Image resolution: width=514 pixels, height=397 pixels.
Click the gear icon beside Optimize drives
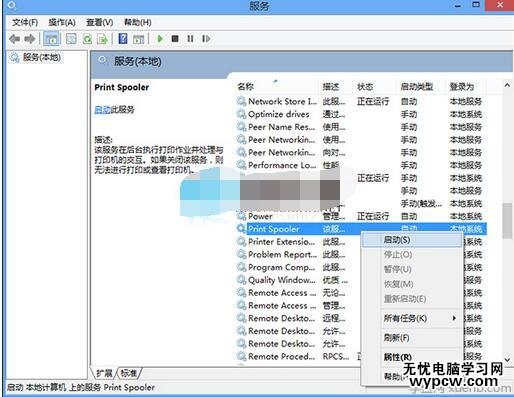[241, 114]
